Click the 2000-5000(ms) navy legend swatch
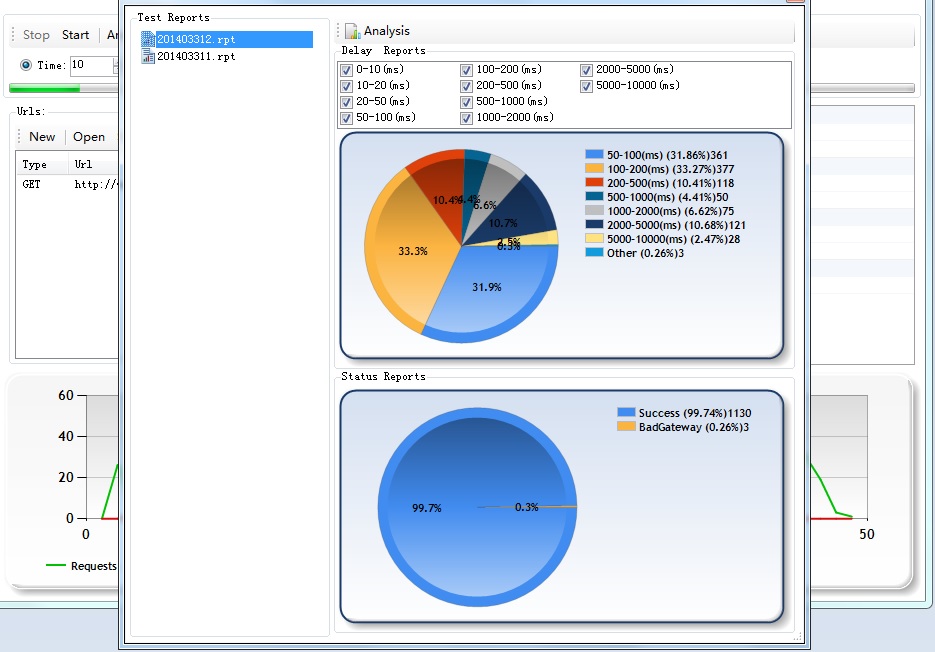 595,225
